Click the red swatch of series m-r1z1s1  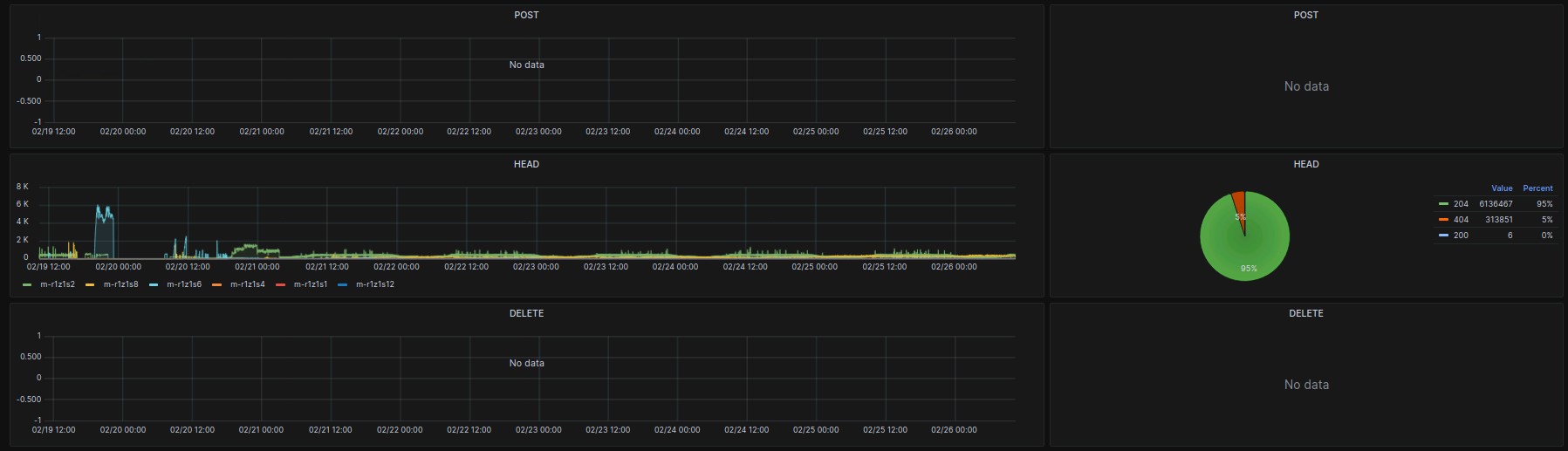(x=281, y=284)
